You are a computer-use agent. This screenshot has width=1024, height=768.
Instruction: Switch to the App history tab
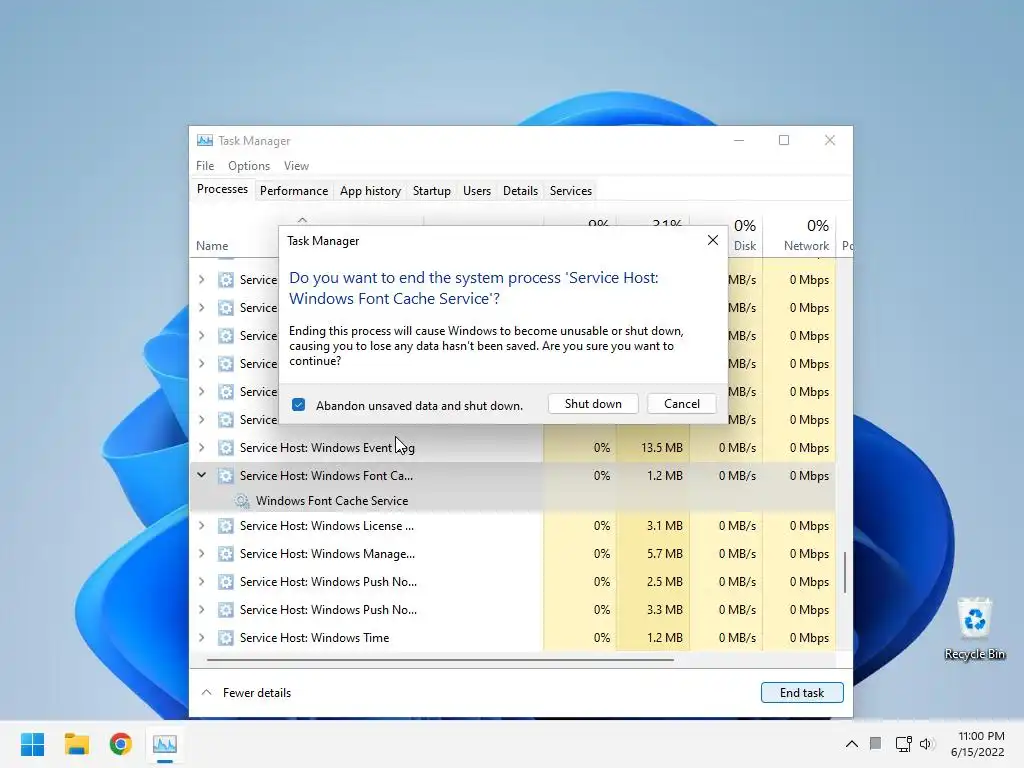[370, 191]
